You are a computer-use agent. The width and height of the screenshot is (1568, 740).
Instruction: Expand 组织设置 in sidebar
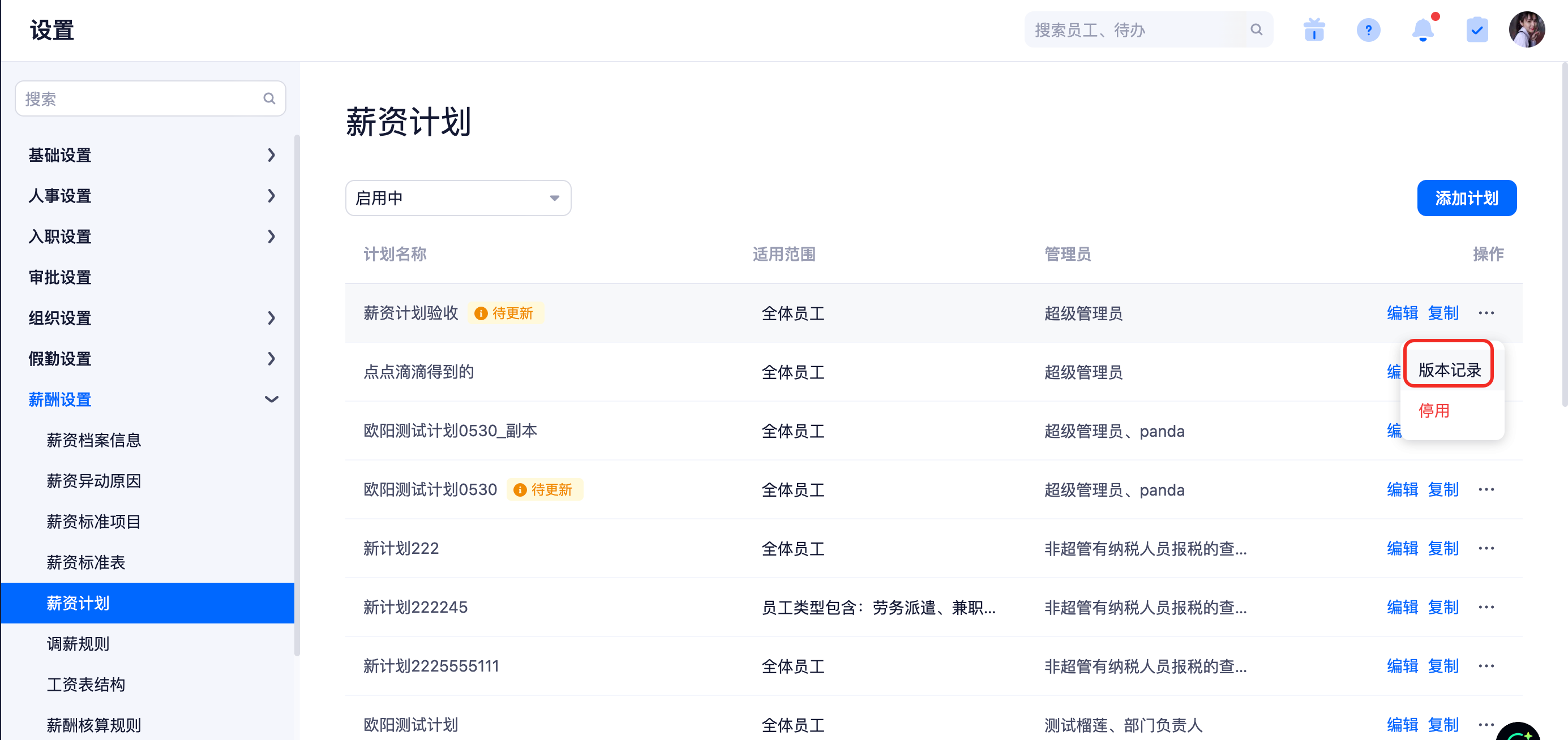coord(150,317)
